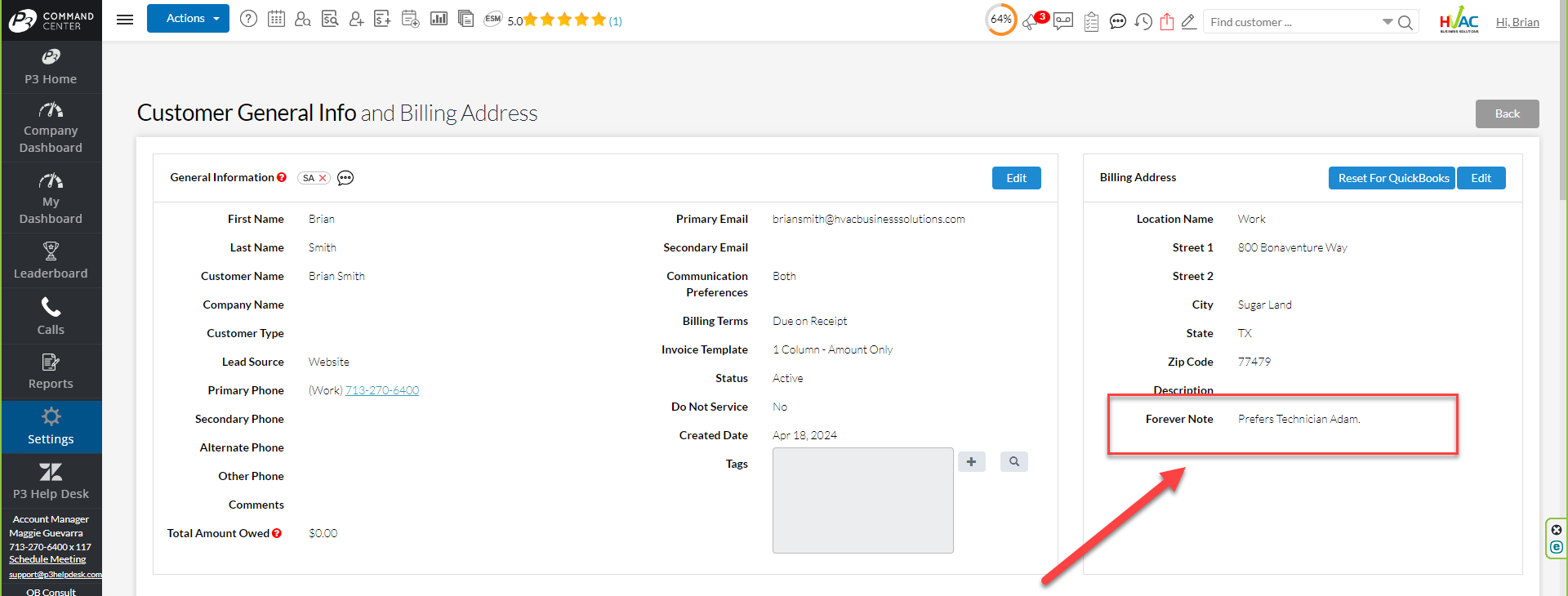
Task: Go to P3 Home in sidebar
Action: click(x=51, y=67)
